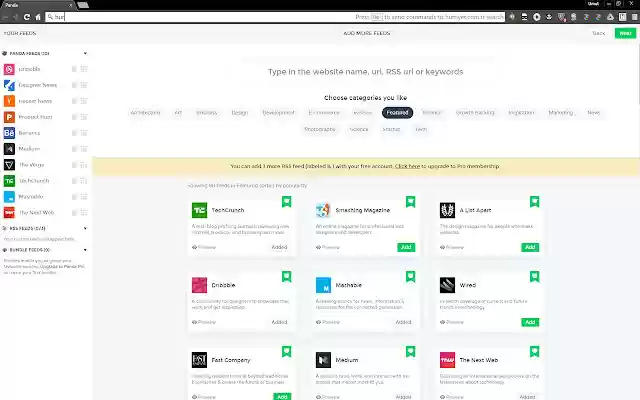Add A List Apart feed
This screenshot has height=400, width=640.
(x=530, y=247)
